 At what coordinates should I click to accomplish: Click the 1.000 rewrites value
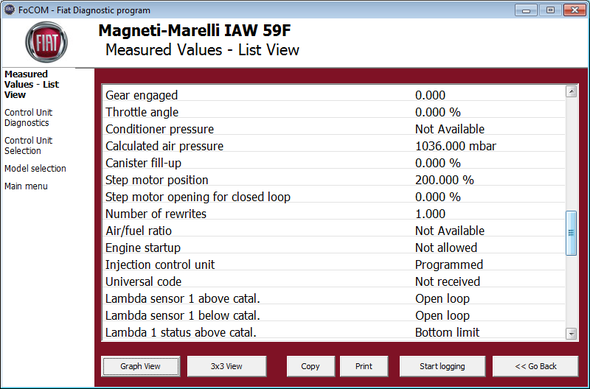[430, 214]
